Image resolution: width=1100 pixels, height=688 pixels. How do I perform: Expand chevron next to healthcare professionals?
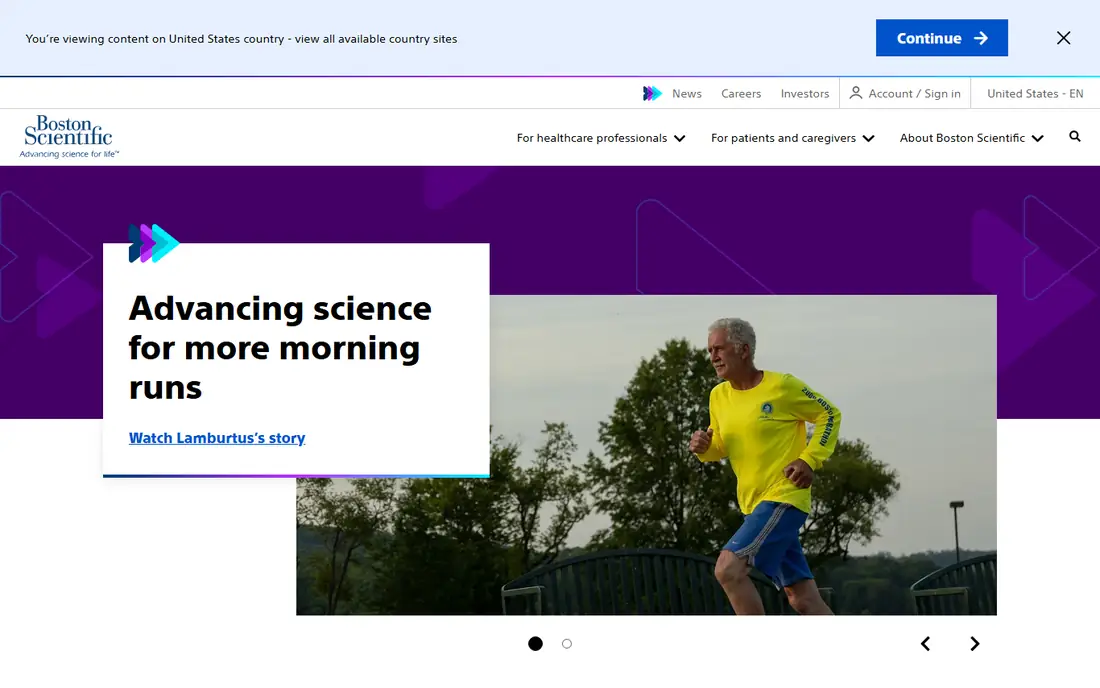point(679,138)
